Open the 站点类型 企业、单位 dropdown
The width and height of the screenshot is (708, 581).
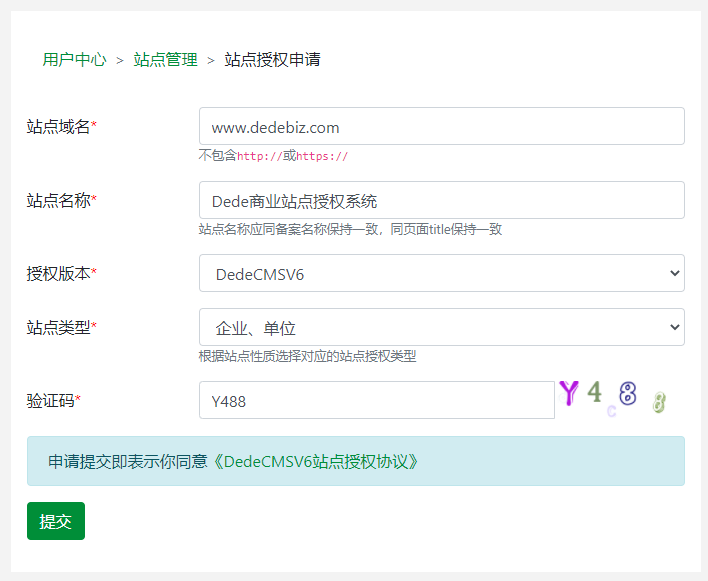pyautogui.click(x=442, y=327)
